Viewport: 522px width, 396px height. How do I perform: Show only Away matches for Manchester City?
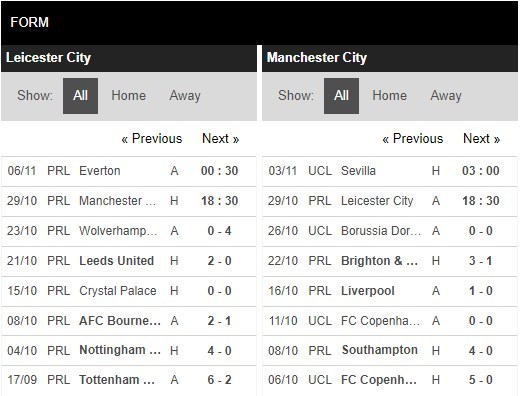click(446, 96)
